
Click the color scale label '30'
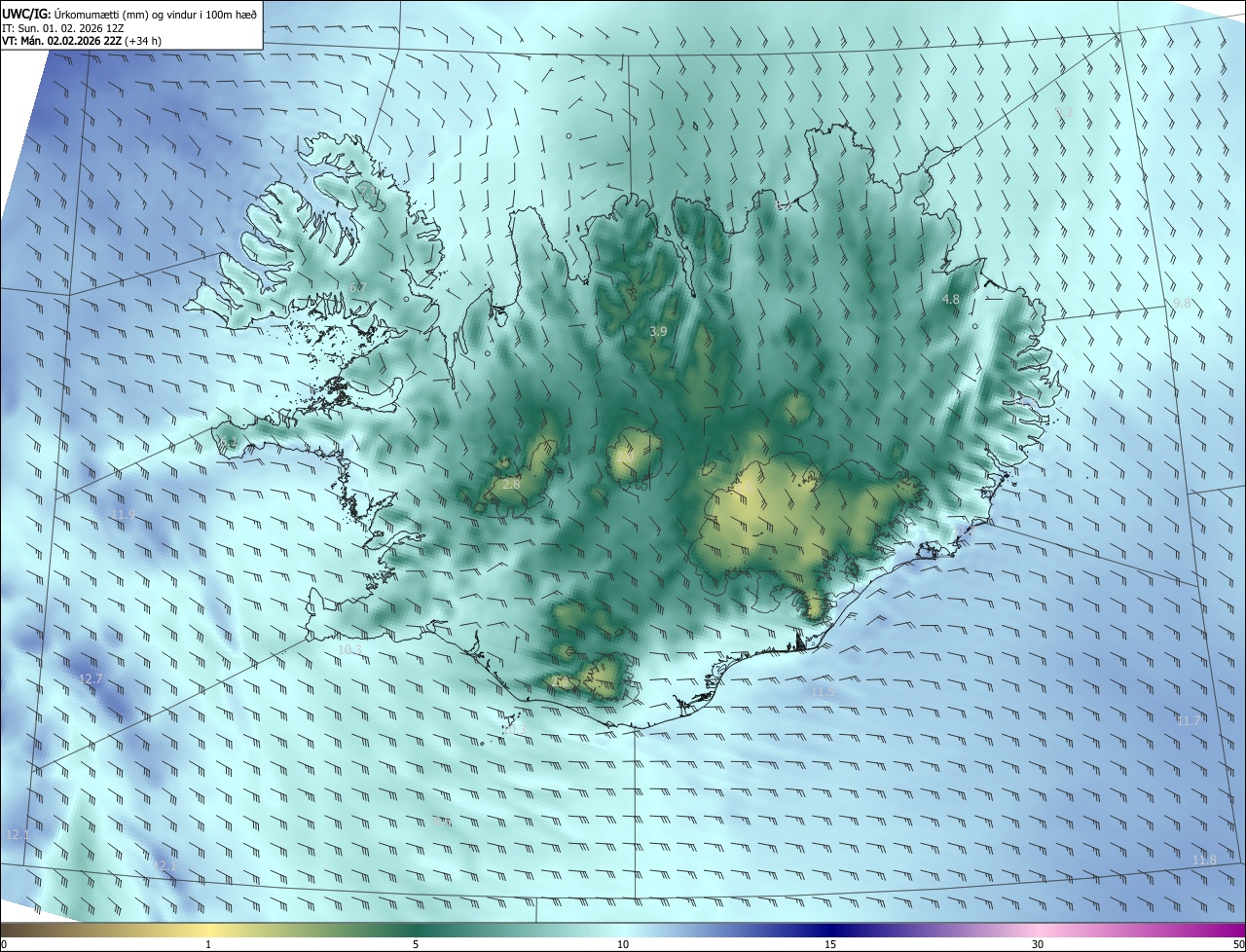click(x=1038, y=944)
